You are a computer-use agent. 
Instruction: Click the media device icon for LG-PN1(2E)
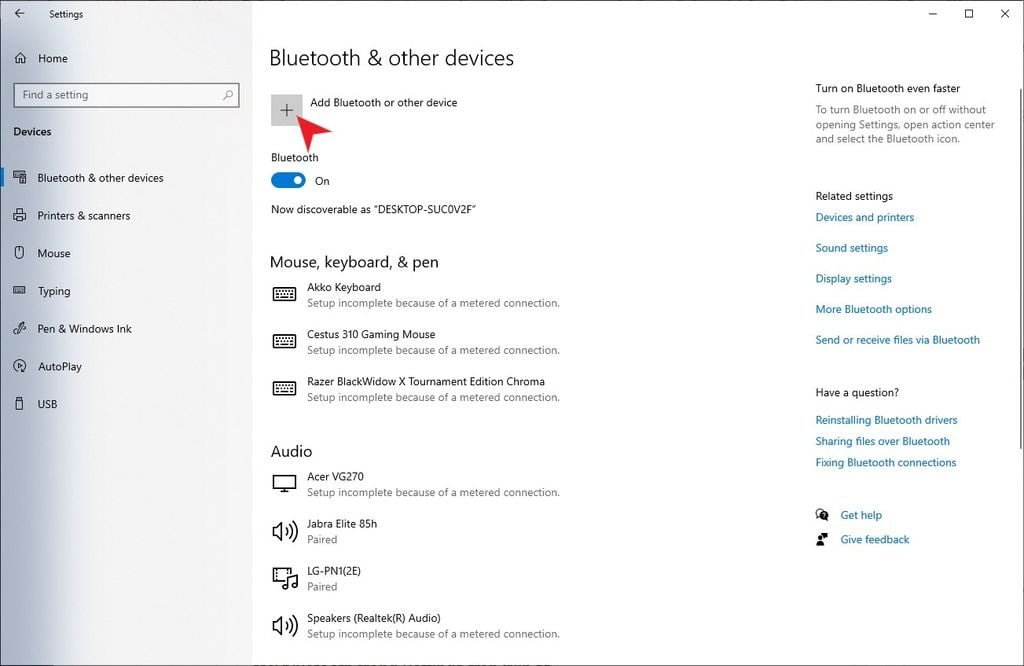click(285, 578)
